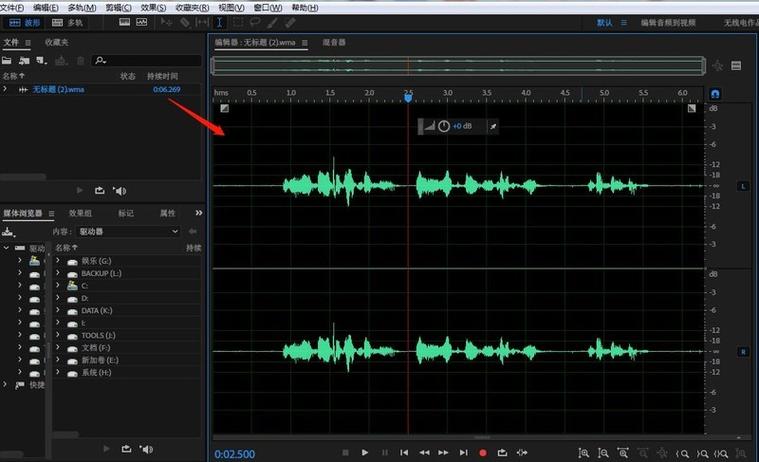Expand the 无标题 (2).wma file entry
The width and height of the screenshot is (759, 462).
pos(5,89)
